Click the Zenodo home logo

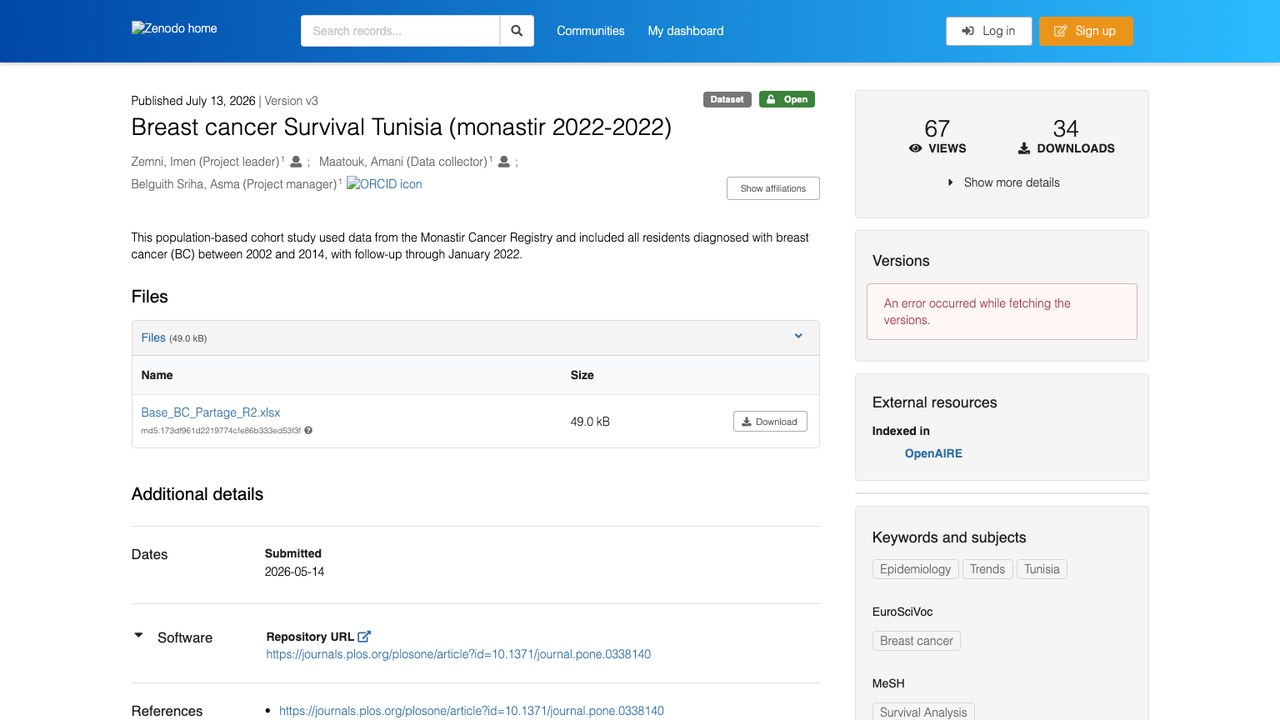point(174,28)
